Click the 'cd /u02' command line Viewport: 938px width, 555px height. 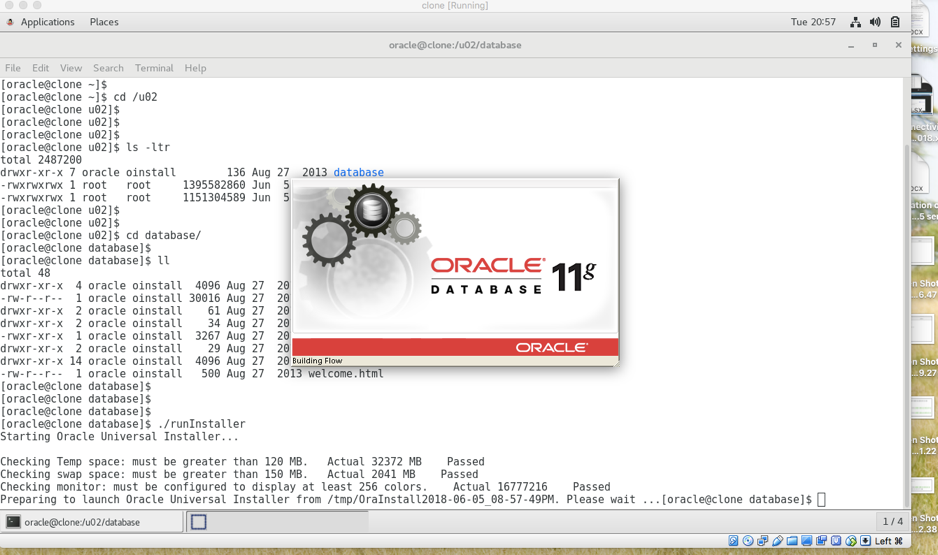(79, 97)
